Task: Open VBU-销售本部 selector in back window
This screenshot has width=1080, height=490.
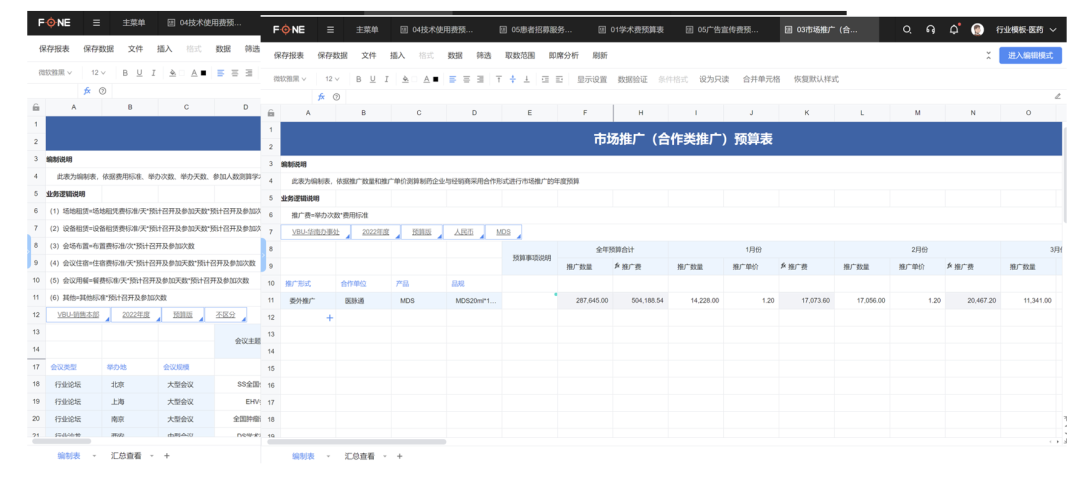Action: coord(78,314)
